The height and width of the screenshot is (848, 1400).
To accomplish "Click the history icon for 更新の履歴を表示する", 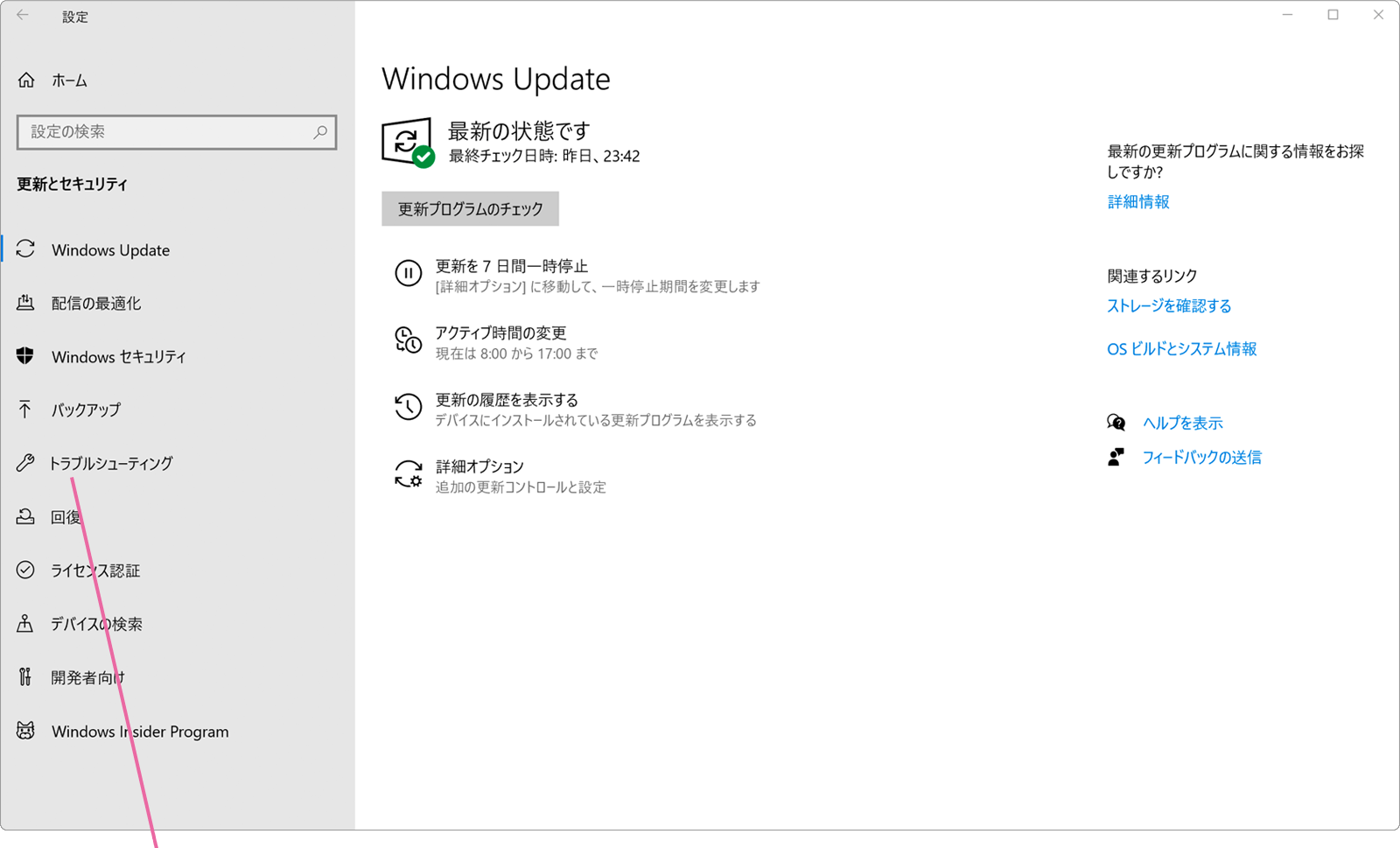I will point(408,407).
